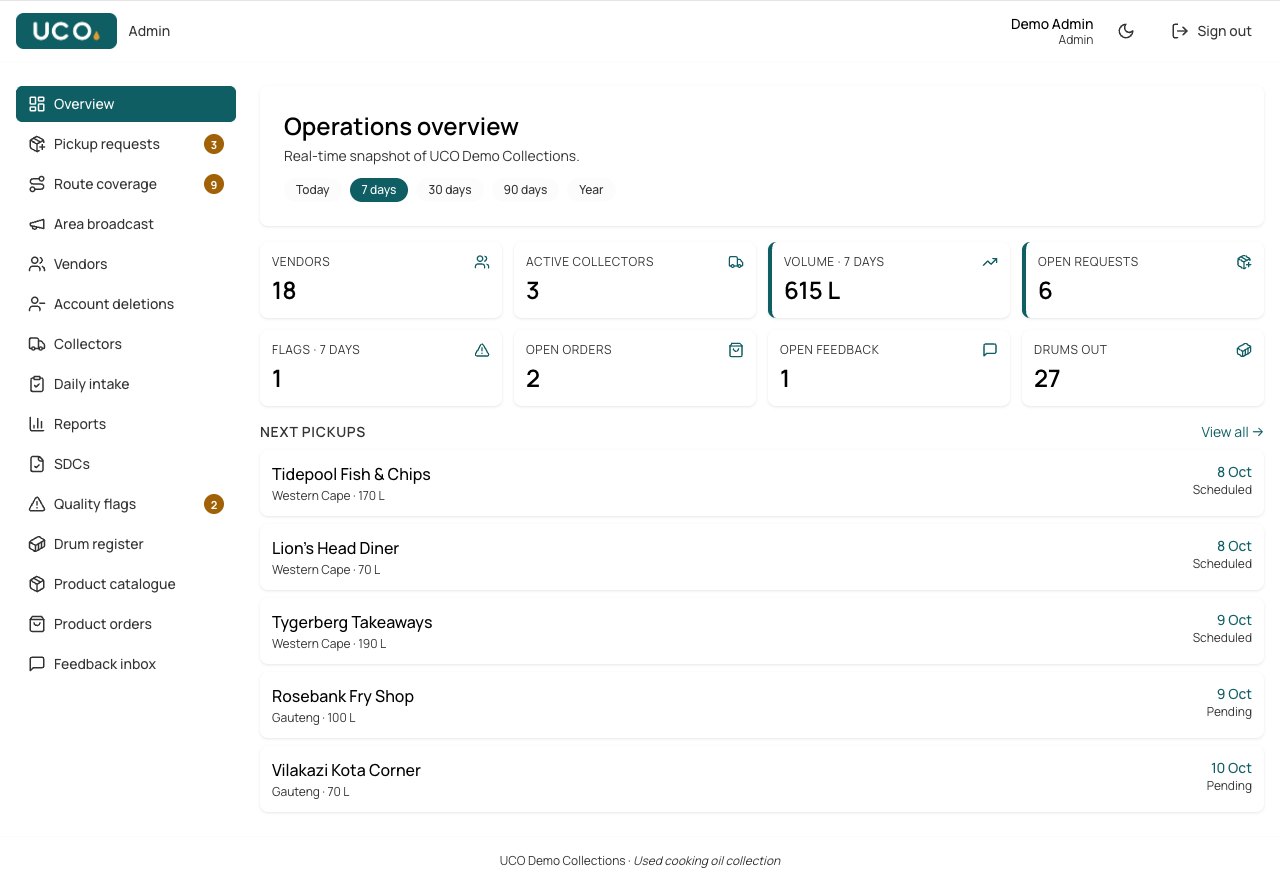Viewport: 1280px width, 885px height.
Task: Click the Account deletions user-minus icon
Action: pyautogui.click(x=37, y=304)
